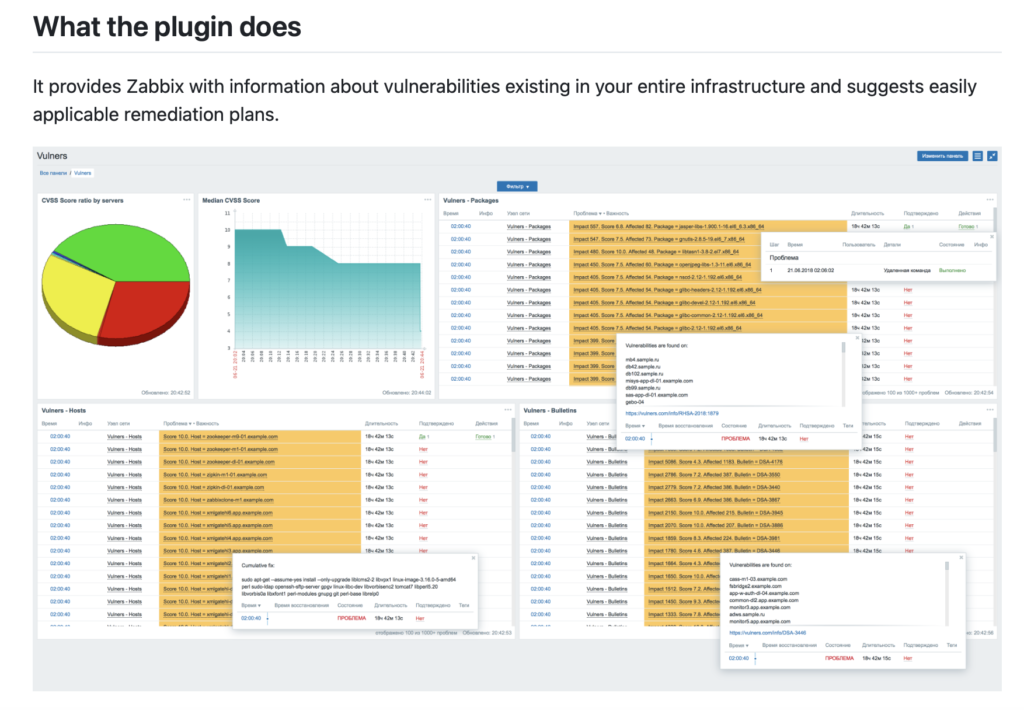Open the Vulners - Hosts widget menu dots
The width and height of the screenshot is (1024, 710).
[507, 410]
